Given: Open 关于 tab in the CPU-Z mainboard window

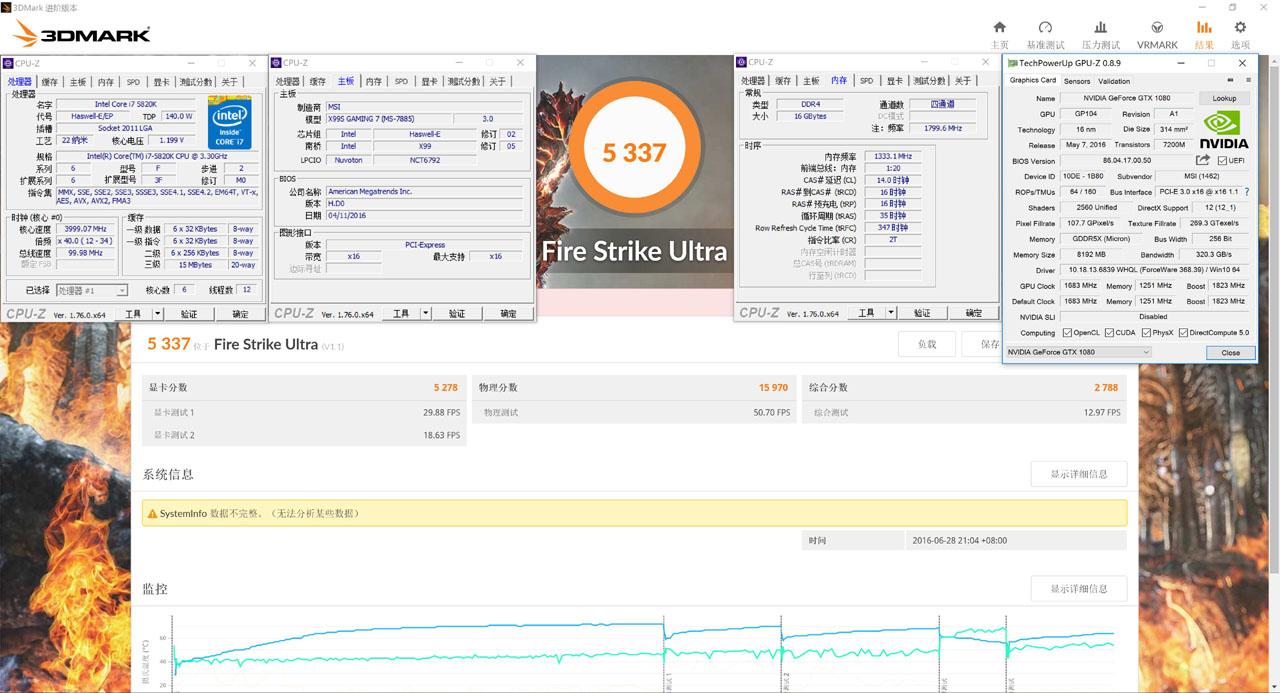Looking at the screenshot, I should [498, 82].
